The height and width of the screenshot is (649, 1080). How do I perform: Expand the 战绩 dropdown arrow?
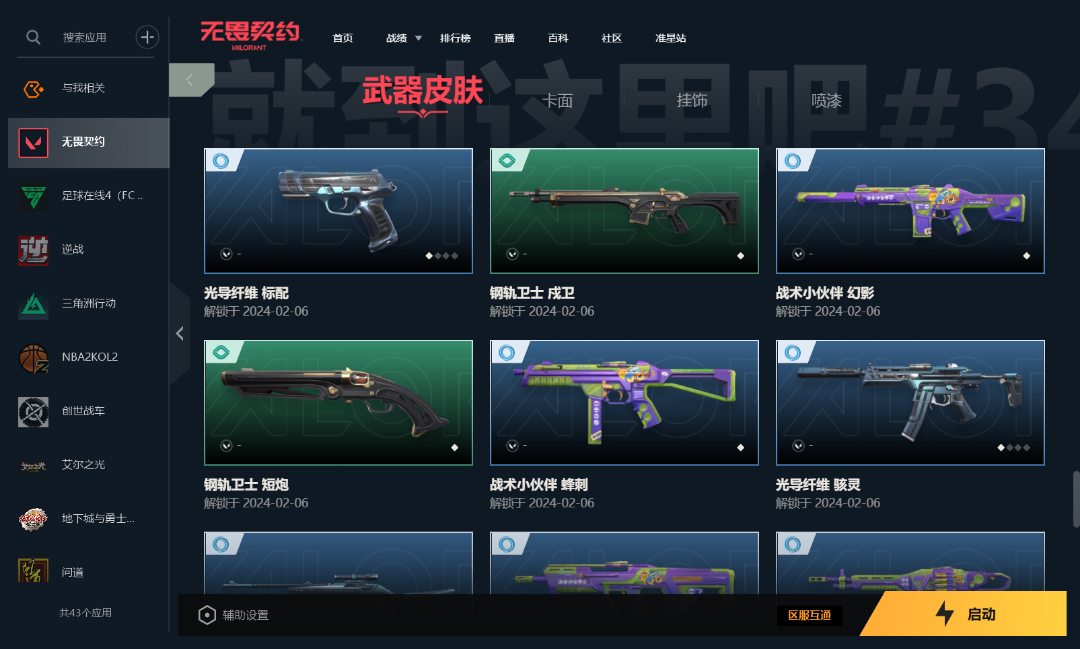click(418, 39)
